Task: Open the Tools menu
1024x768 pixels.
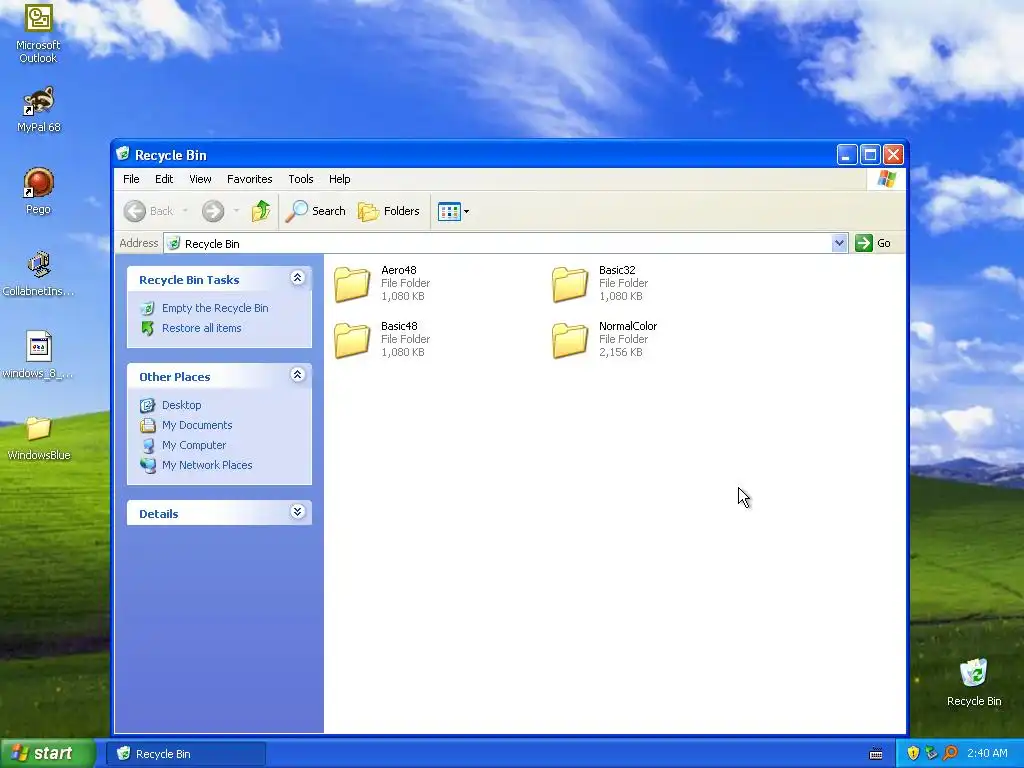Action: point(301,179)
